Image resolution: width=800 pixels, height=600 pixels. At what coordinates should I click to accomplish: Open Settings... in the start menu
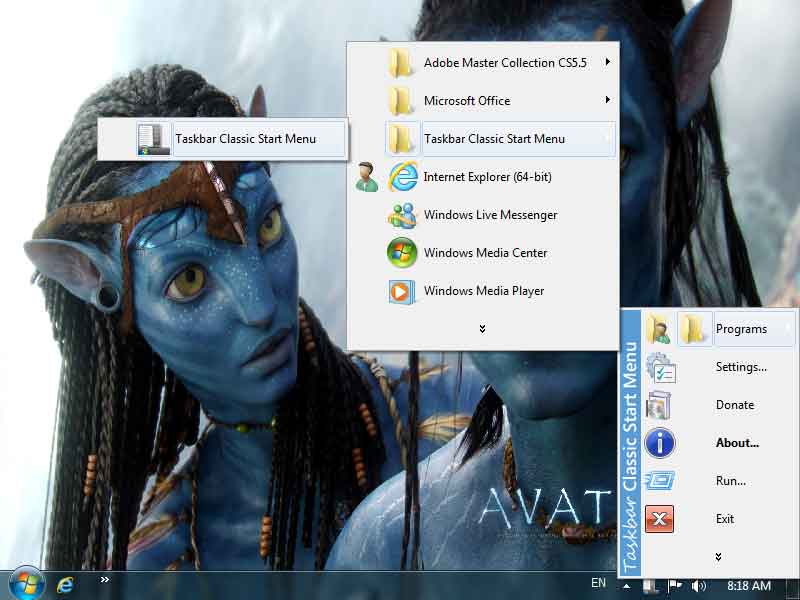pos(718,367)
